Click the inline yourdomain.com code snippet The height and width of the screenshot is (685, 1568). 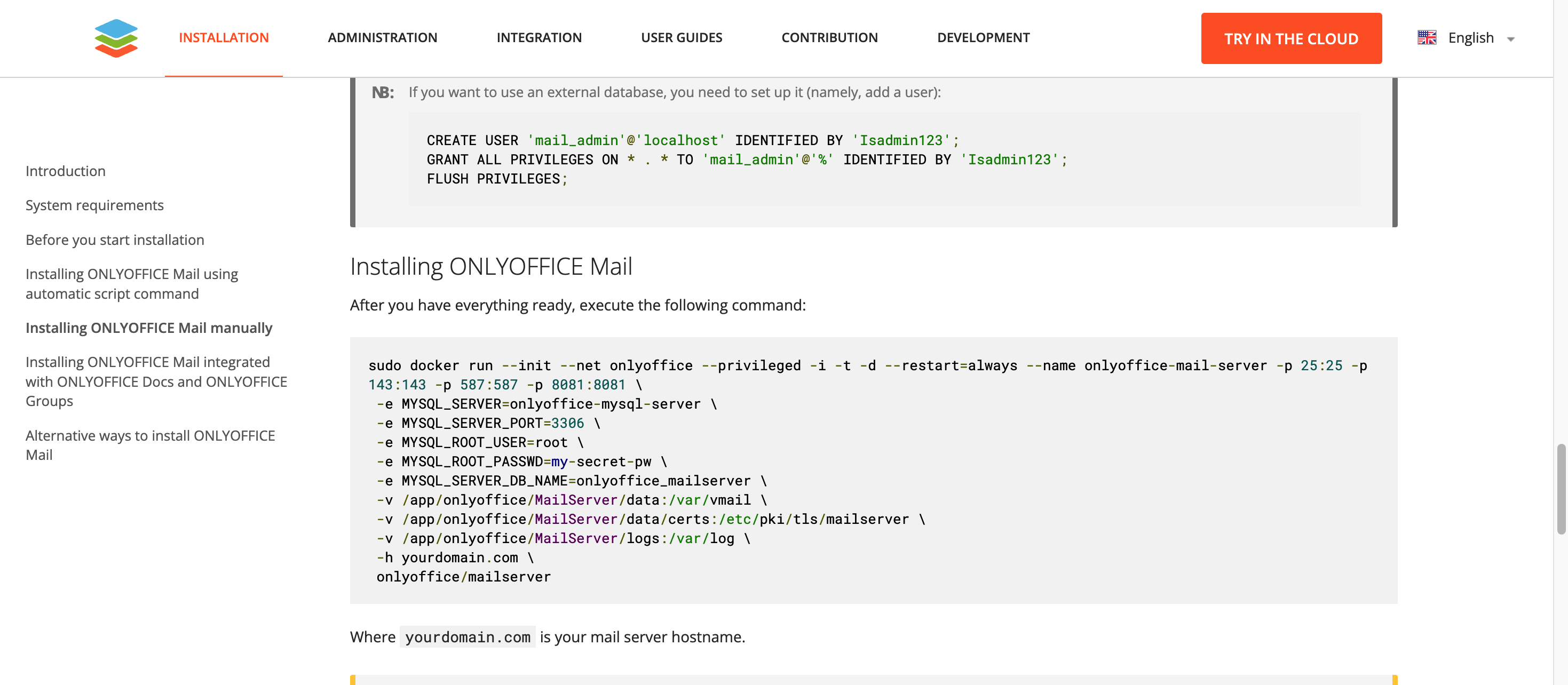[x=468, y=637]
